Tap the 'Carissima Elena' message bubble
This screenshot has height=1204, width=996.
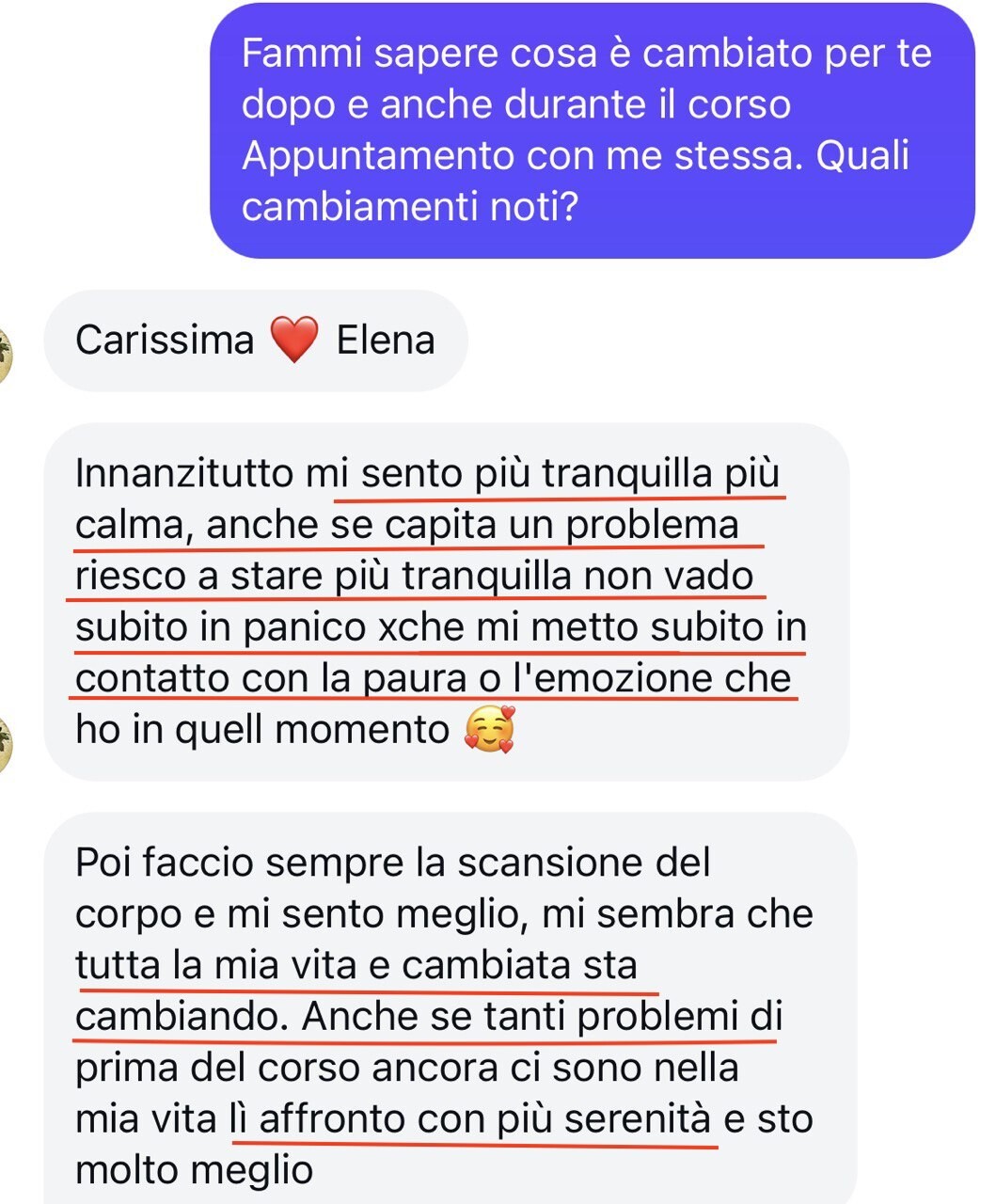click(256, 341)
